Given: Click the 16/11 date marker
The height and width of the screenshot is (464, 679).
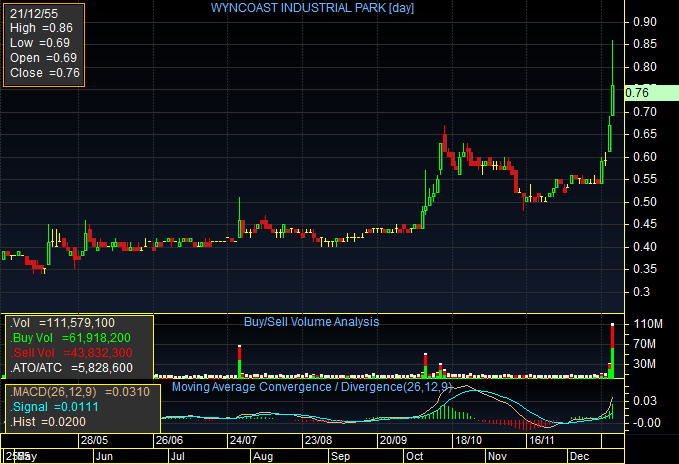Looking at the screenshot, I should tap(541, 441).
